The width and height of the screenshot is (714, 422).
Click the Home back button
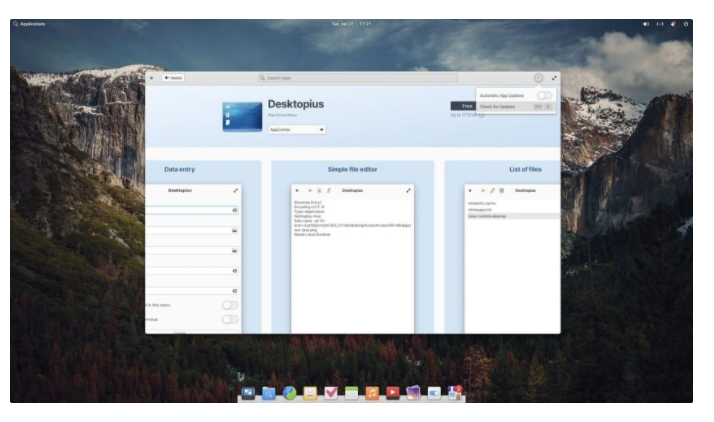point(173,78)
